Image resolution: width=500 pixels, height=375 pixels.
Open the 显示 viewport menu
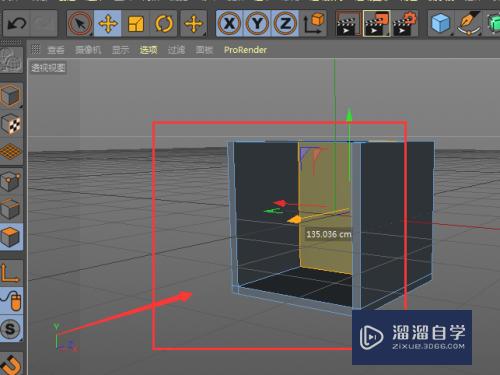(x=120, y=50)
